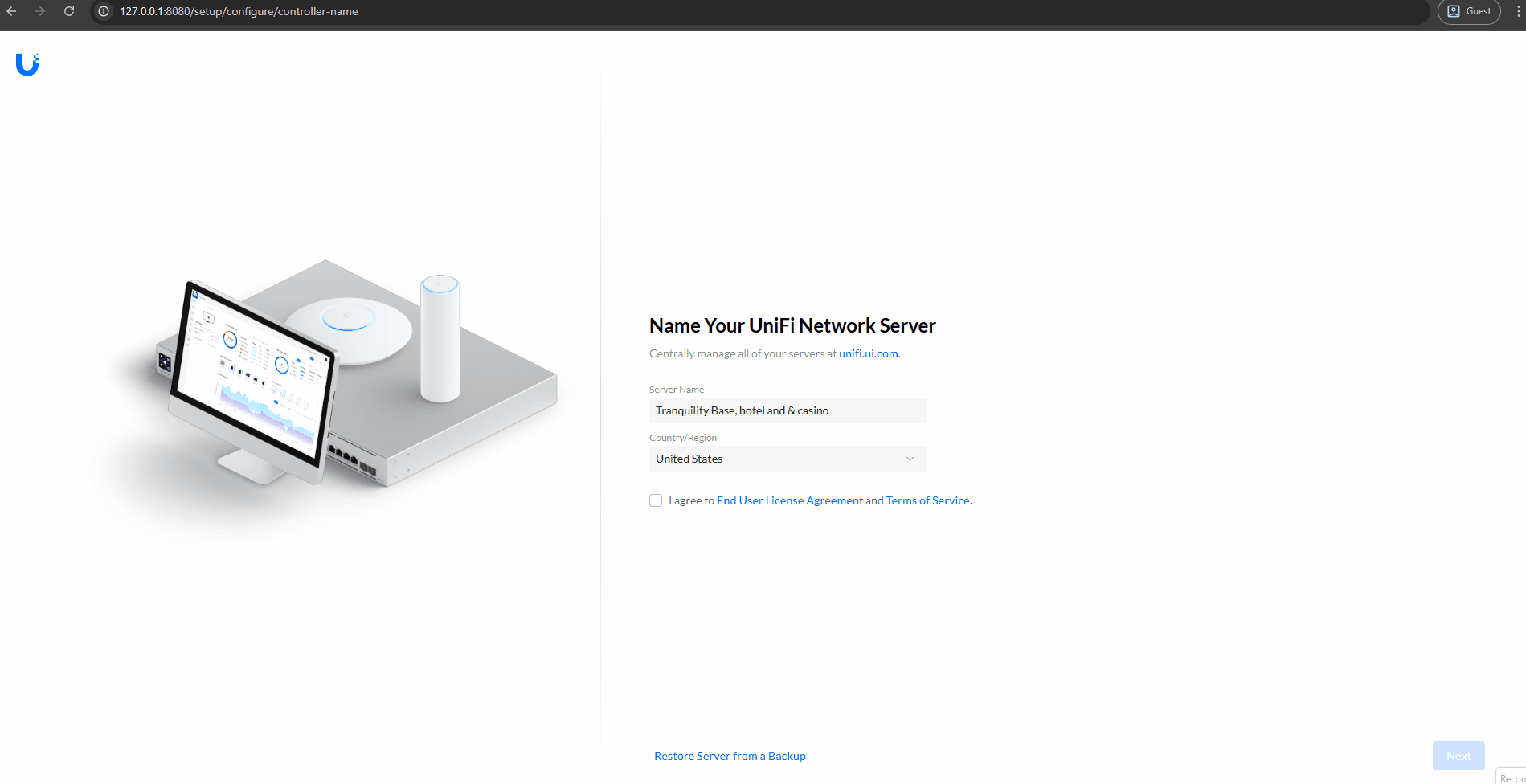Click the Next button
Image resolution: width=1526 pixels, height=784 pixels.
pos(1458,756)
